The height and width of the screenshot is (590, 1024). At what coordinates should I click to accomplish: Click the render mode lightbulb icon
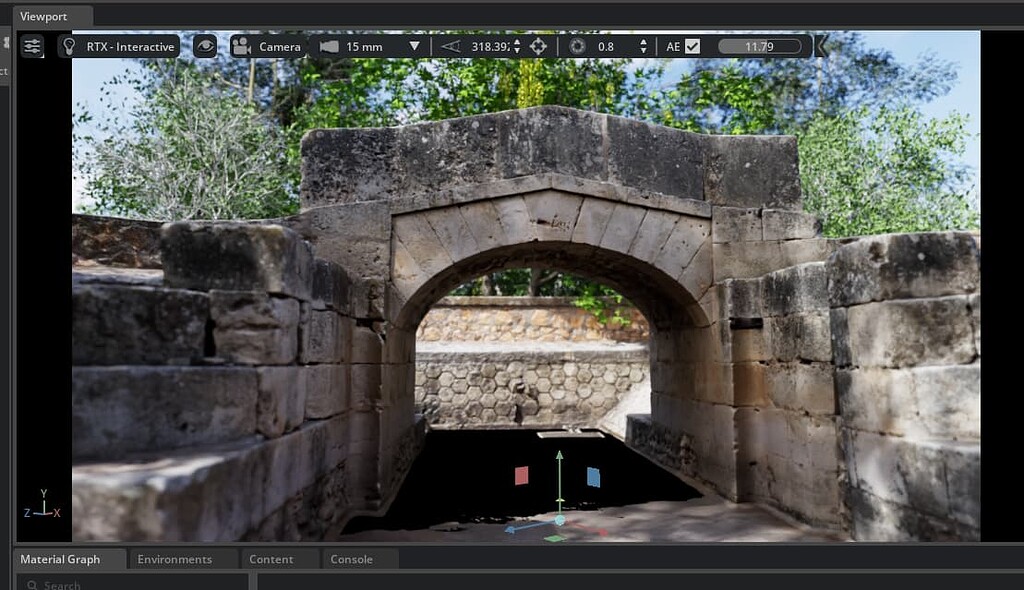tap(67, 45)
